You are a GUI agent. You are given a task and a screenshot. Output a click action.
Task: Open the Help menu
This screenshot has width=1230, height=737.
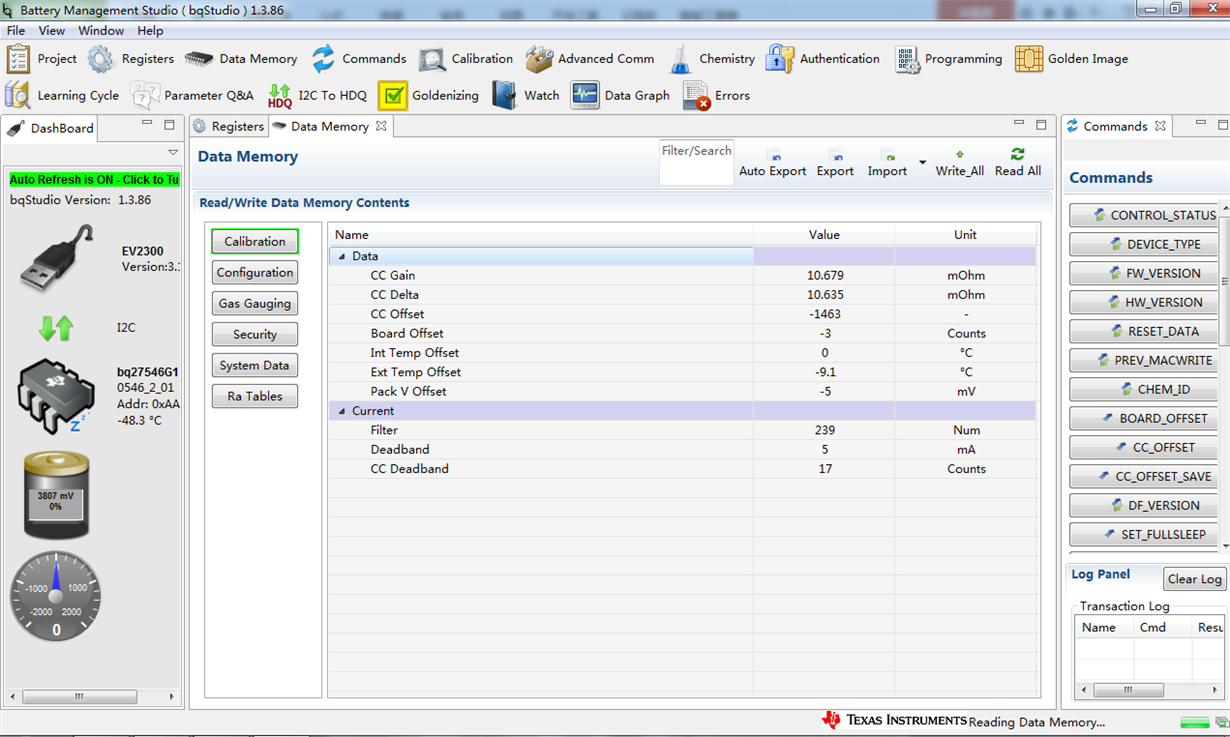(x=150, y=31)
